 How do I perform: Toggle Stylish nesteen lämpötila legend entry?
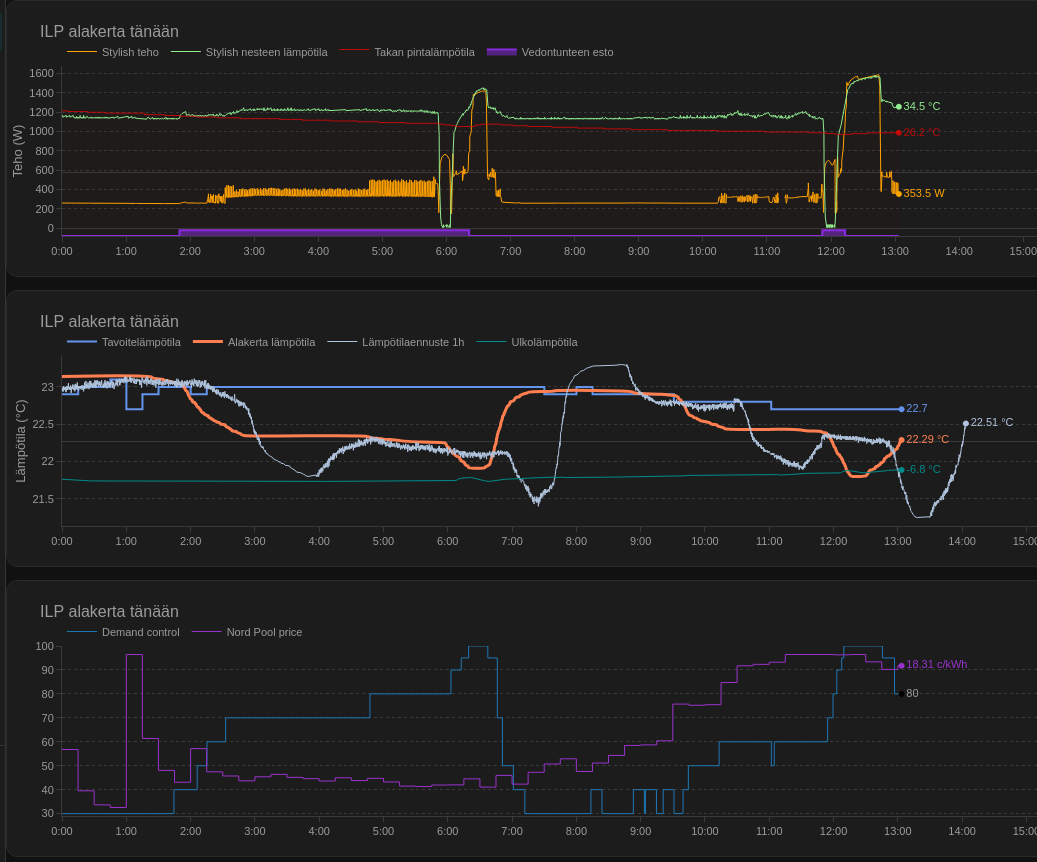coord(266,52)
